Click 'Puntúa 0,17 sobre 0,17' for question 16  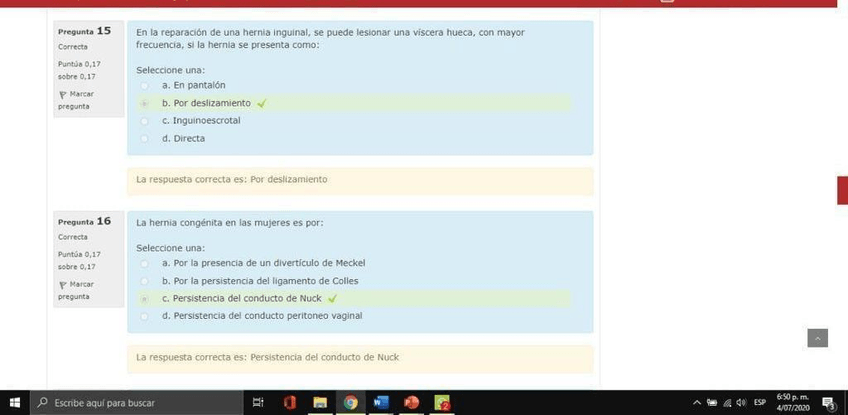[x=80, y=261]
